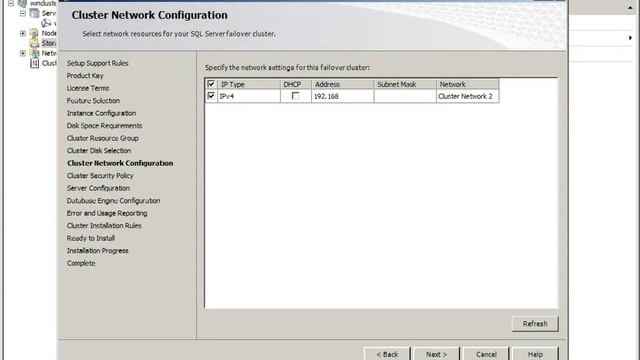The image size is (640, 360).
Task: Expand the Networks tree item
Action: tap(23, 53)
